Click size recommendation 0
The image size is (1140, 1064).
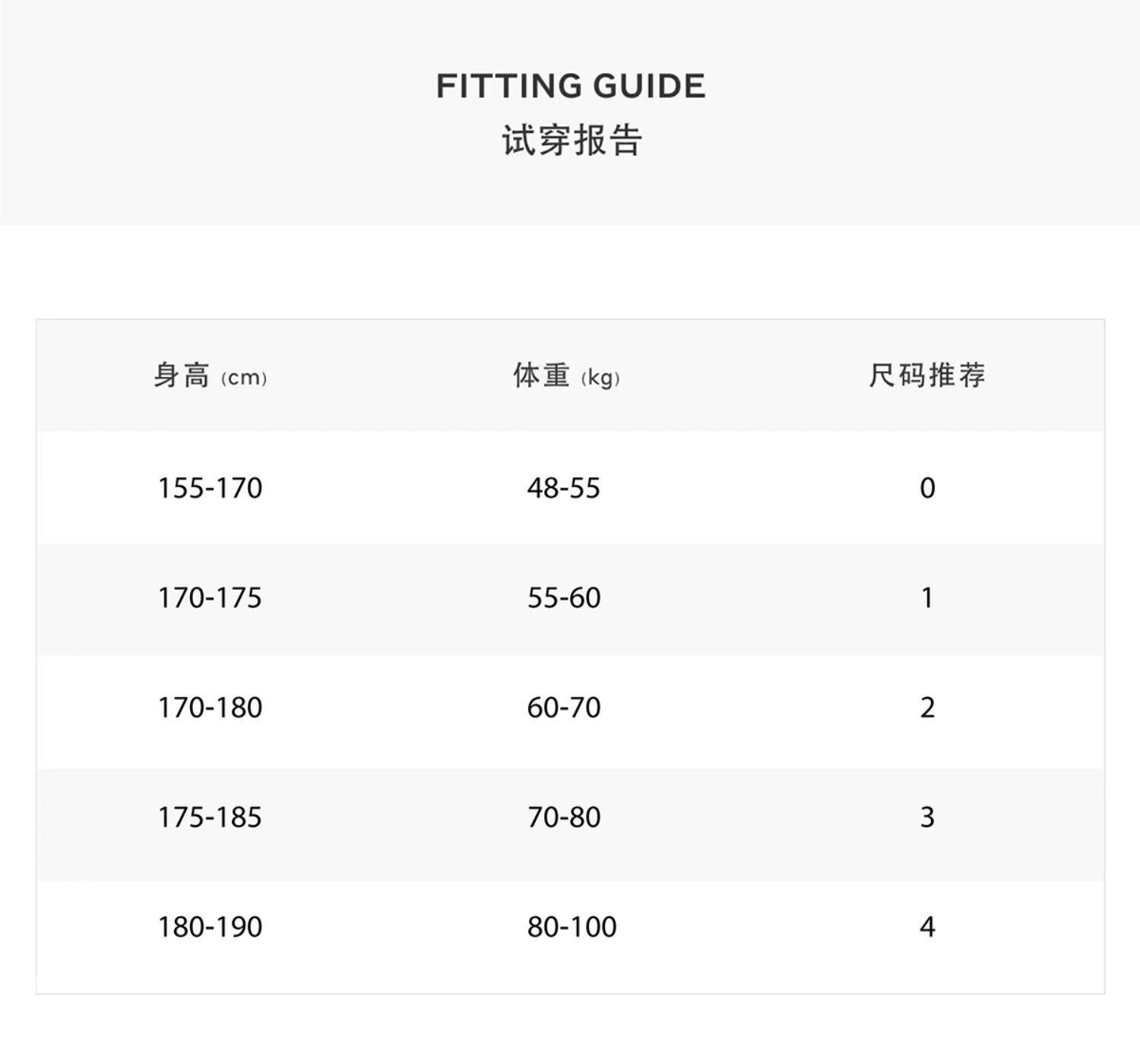pyautogui.click(x=927, y=488)
